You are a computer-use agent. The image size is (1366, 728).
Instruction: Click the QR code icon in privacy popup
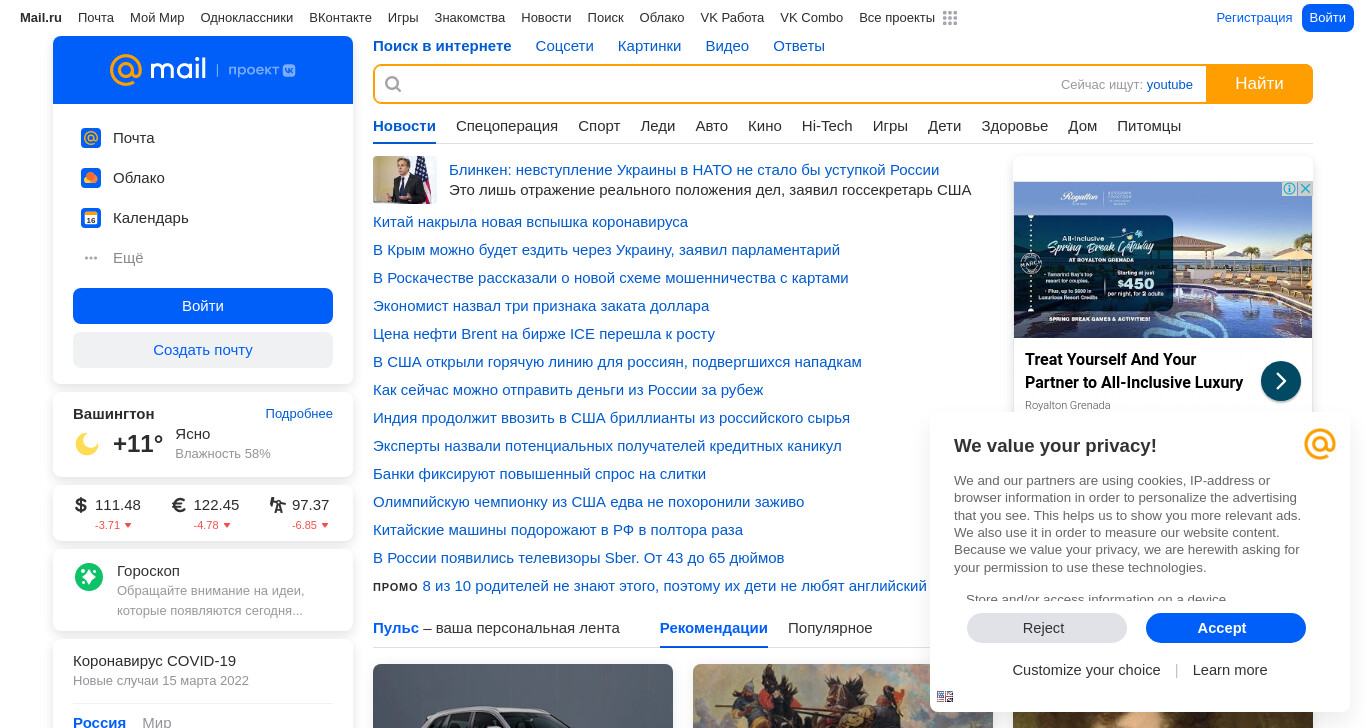(x=945, y=697)
